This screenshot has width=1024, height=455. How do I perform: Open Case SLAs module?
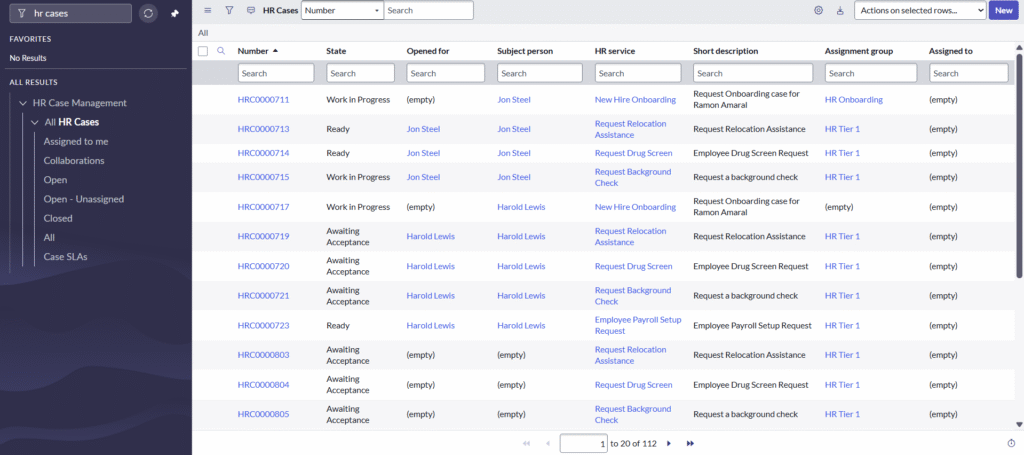65,257
